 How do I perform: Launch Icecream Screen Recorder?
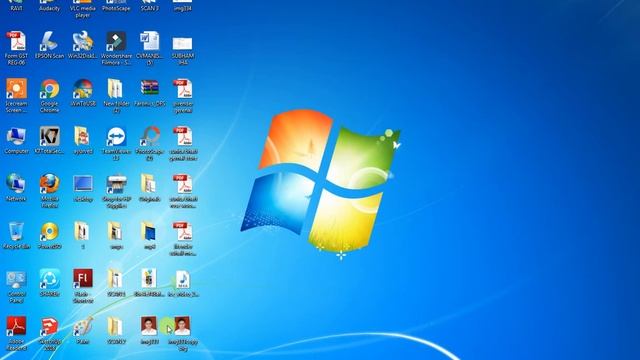[16, 89]
